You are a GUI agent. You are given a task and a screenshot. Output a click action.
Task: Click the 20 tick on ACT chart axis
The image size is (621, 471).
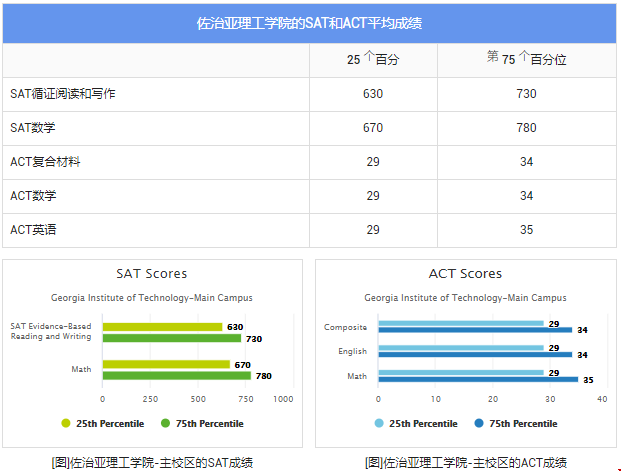click(493, 399)
